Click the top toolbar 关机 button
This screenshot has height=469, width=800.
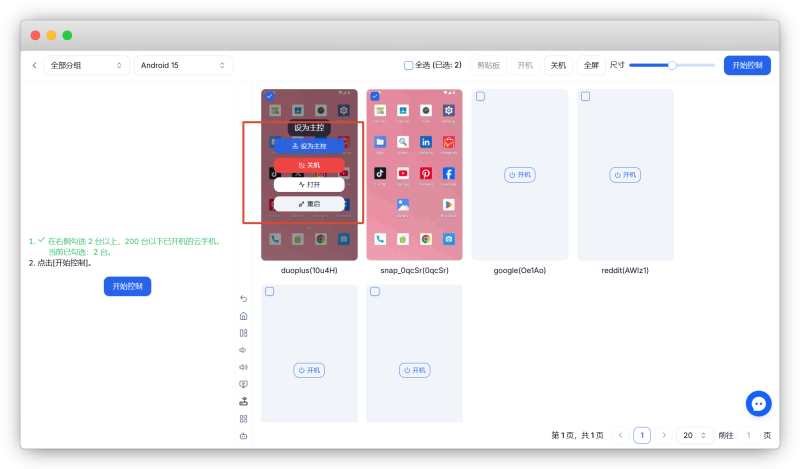[558, 65]
